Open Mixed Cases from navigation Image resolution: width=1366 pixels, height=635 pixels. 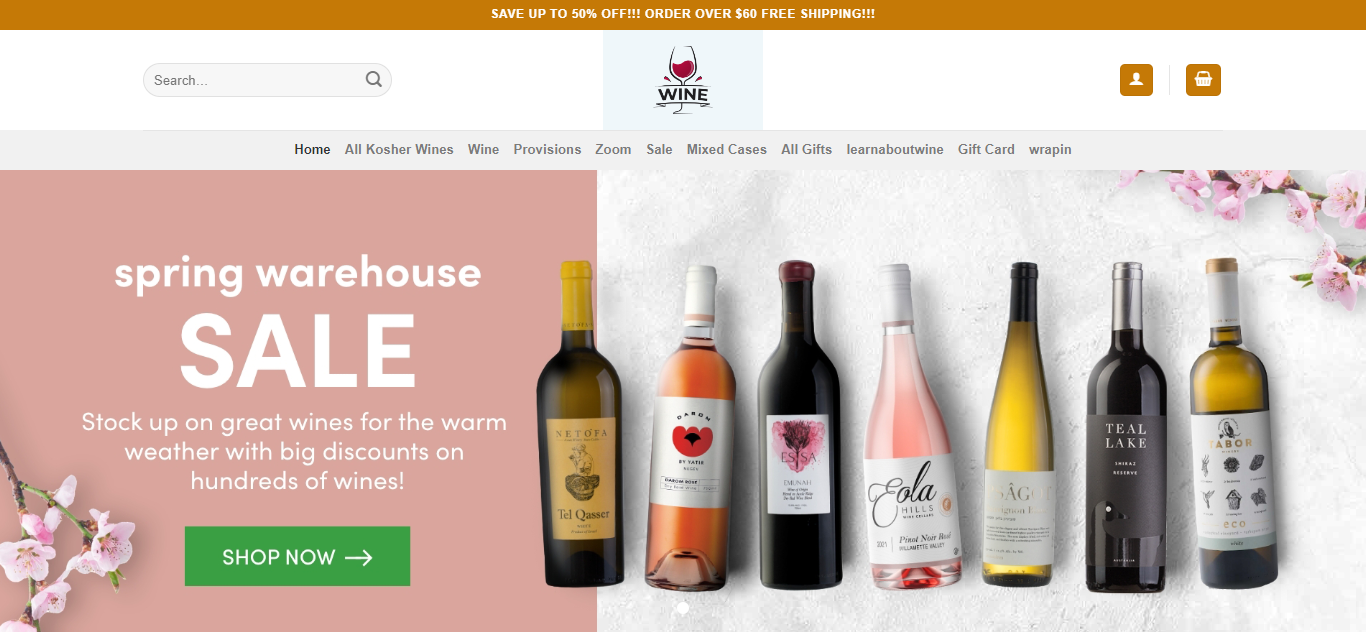pyautogui.click(x=727, y=149)
